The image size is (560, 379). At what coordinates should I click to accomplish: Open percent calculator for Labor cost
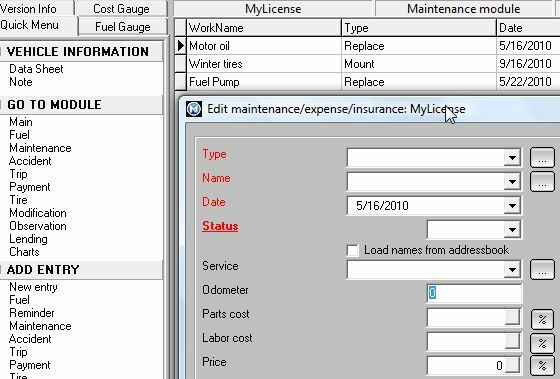pyautogui.click(x=542, y=343)
